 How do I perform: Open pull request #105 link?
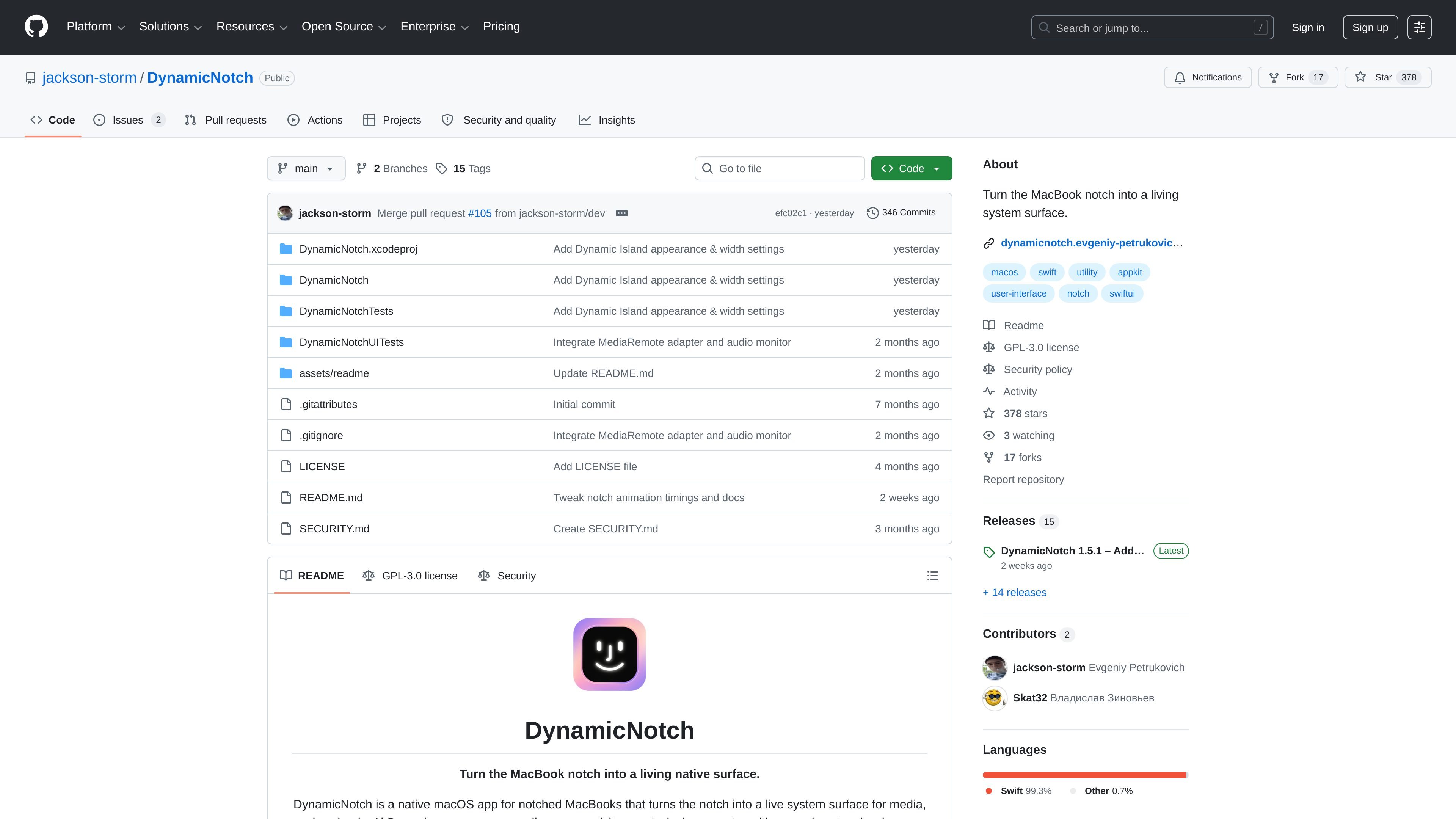pos(480,213)
